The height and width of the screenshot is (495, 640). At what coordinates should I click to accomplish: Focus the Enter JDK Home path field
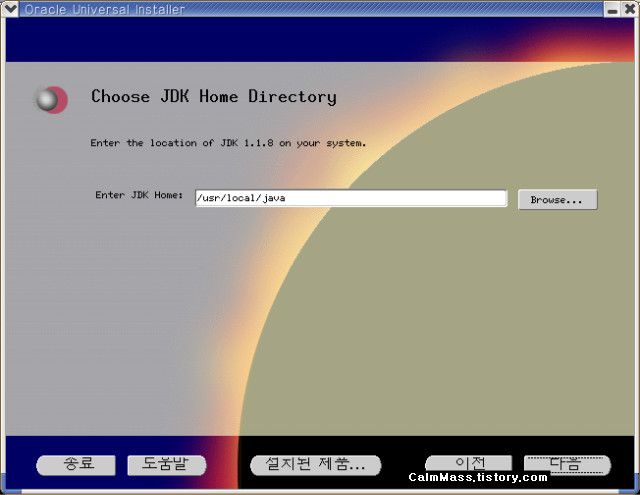click(x=351, y=198)
